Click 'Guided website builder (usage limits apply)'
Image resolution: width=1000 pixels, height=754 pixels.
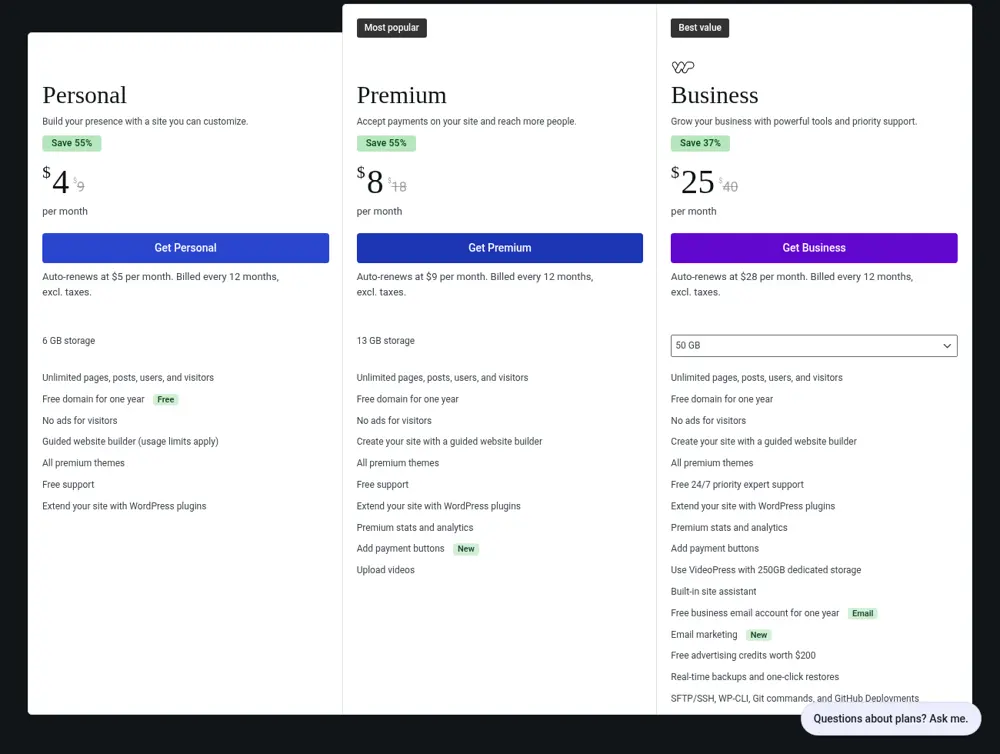pyautogui.click(x=130, y=441)
